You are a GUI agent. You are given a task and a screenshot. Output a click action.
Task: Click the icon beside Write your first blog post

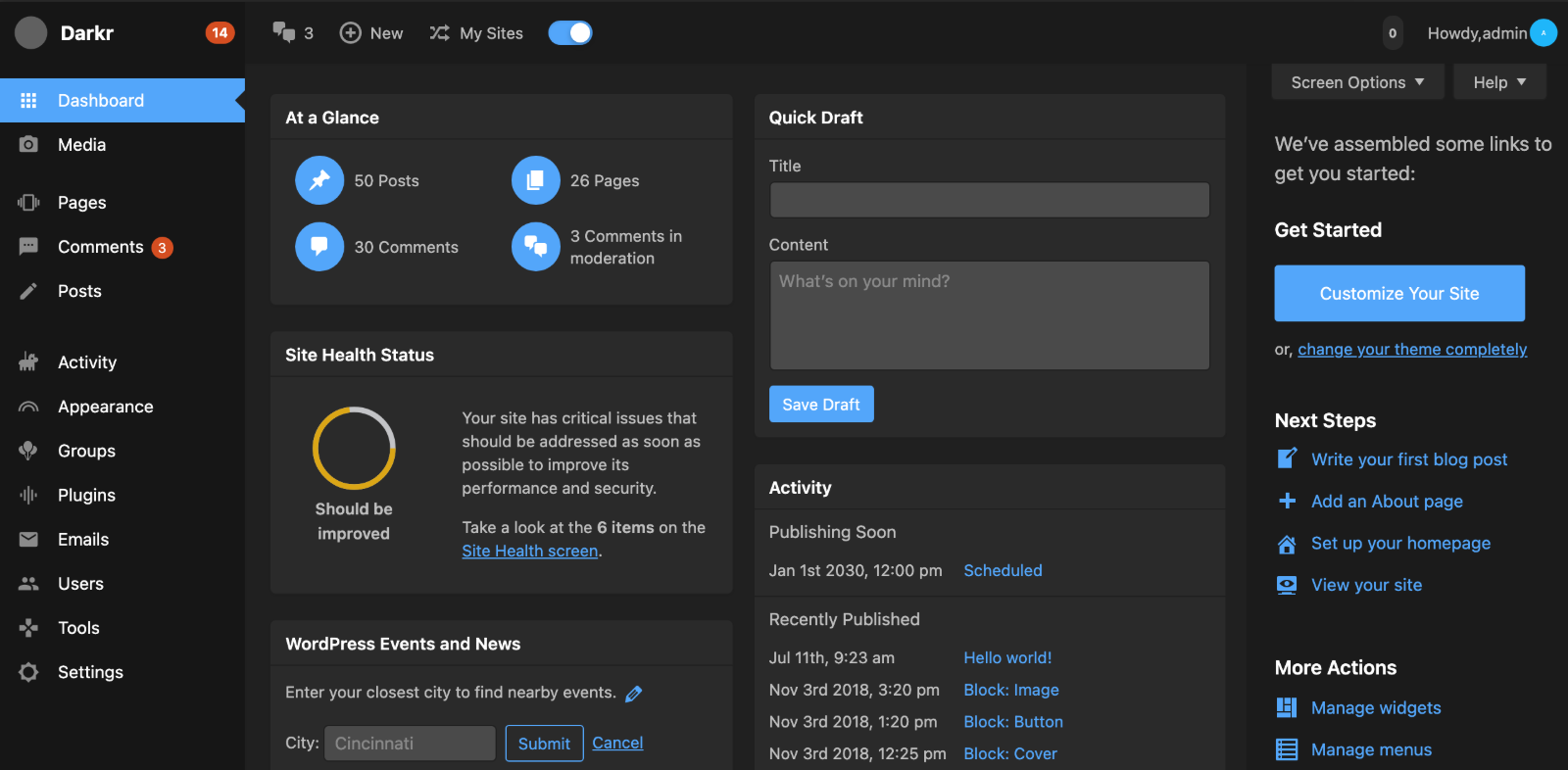1287,459
